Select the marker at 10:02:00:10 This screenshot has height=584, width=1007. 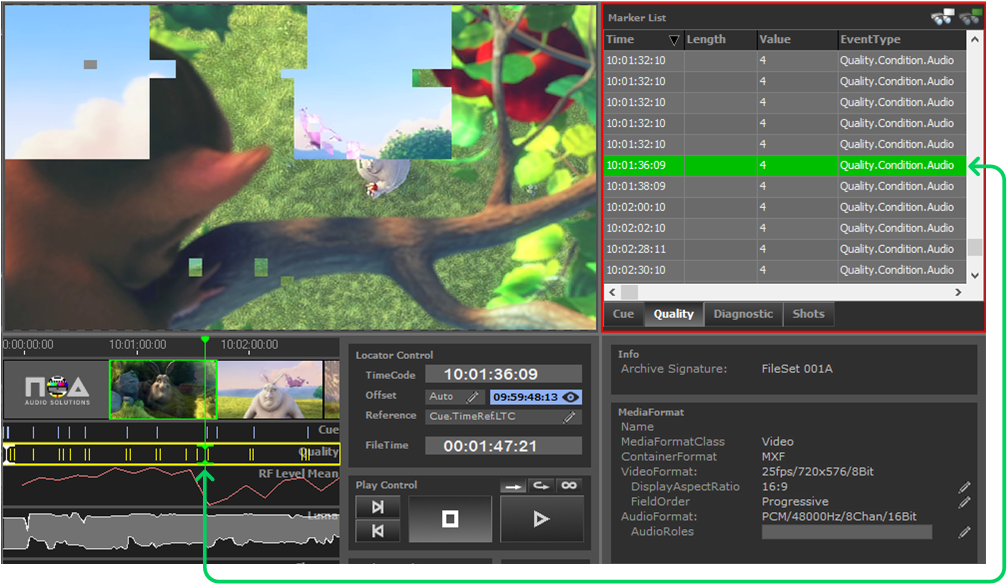[x=785, y=208]
